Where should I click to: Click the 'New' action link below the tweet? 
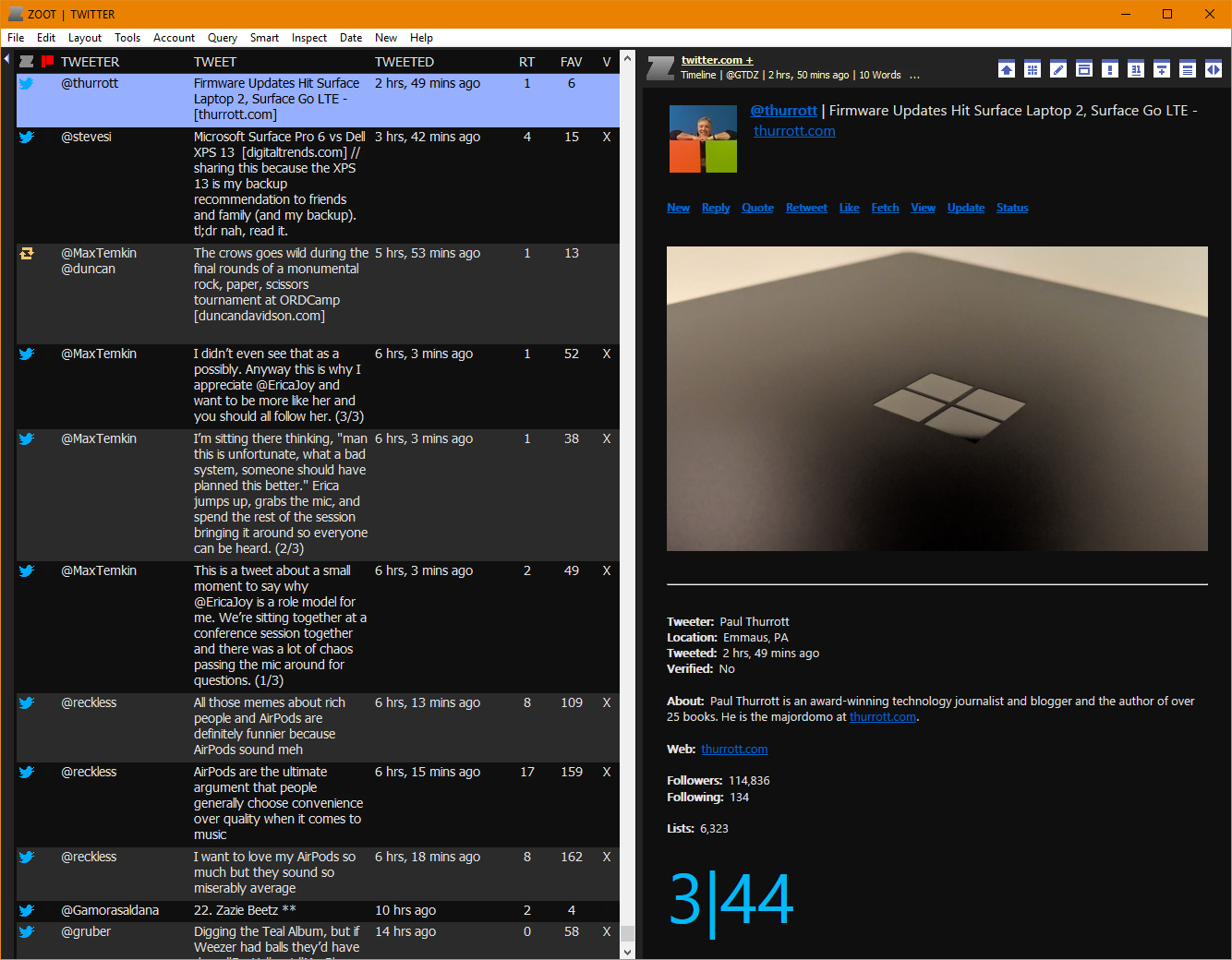(678, 208)
